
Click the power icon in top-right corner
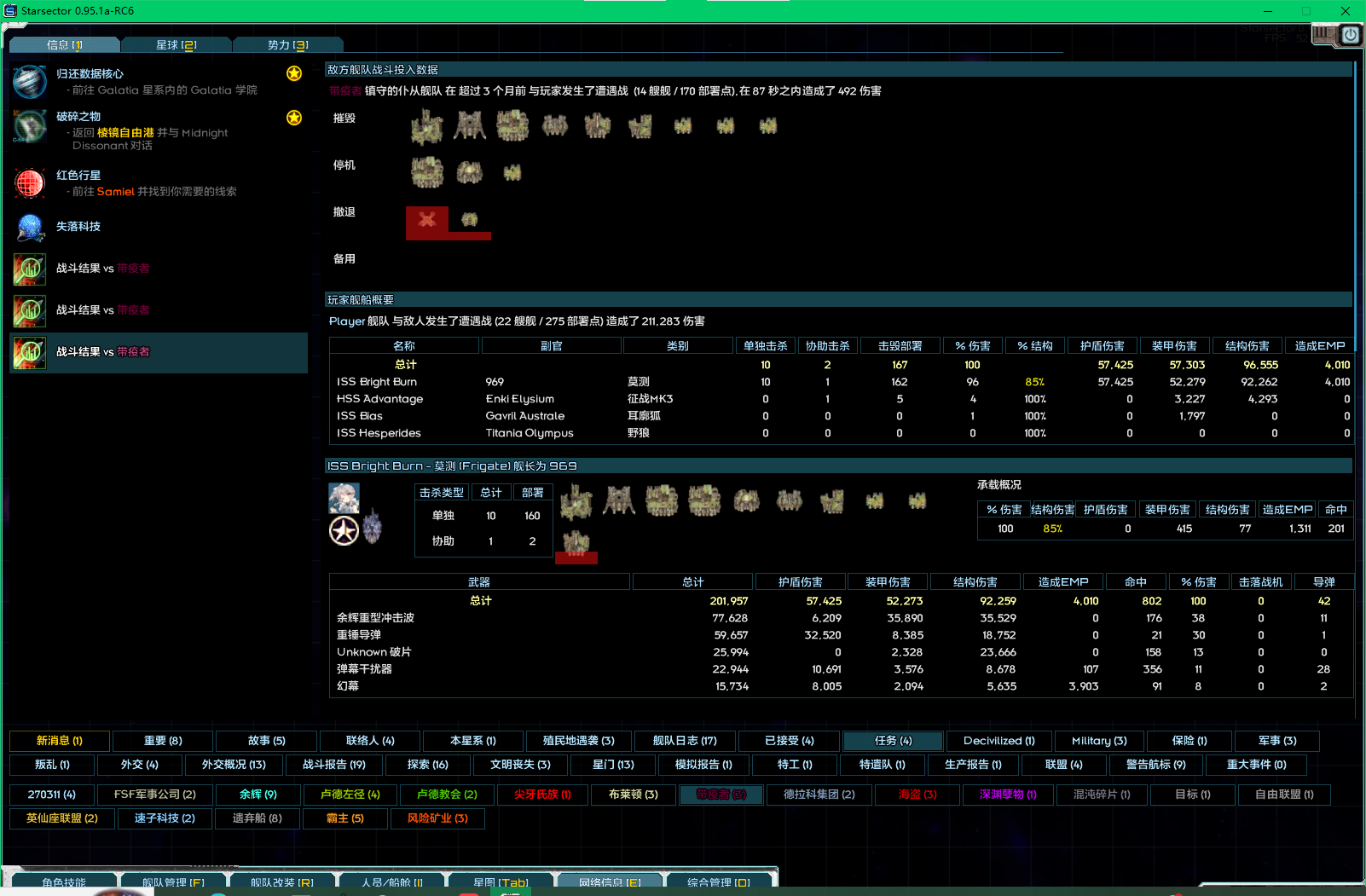pos(1351,35)
